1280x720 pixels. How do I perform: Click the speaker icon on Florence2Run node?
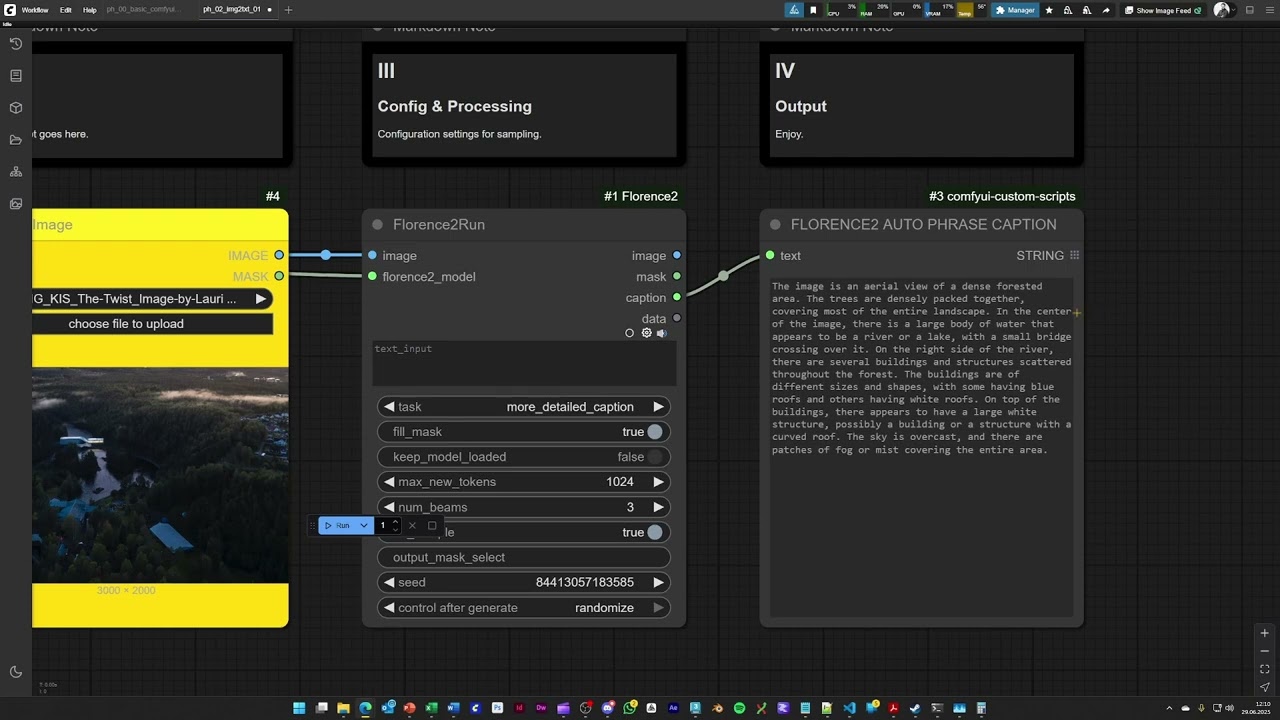click(x=661, y=333)
